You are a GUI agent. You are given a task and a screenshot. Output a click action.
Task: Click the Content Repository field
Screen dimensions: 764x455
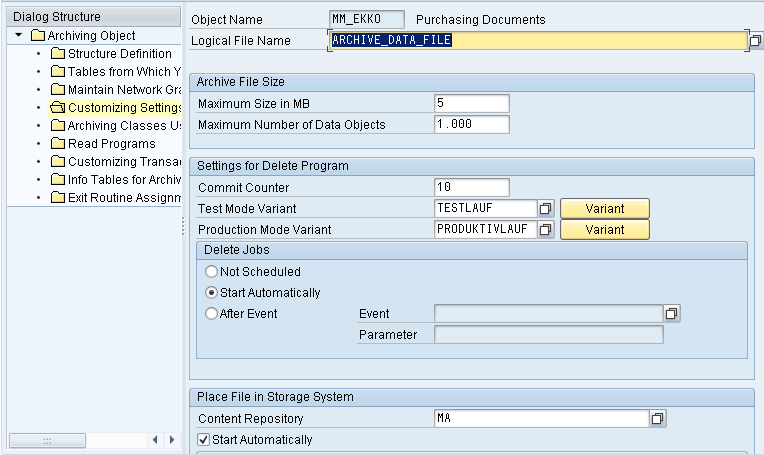541,418
